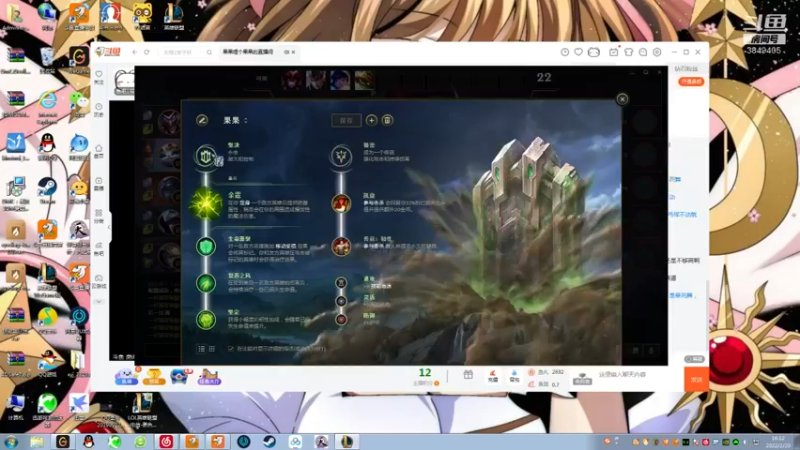Expand more sidebar items chevron

click(99, 302)
